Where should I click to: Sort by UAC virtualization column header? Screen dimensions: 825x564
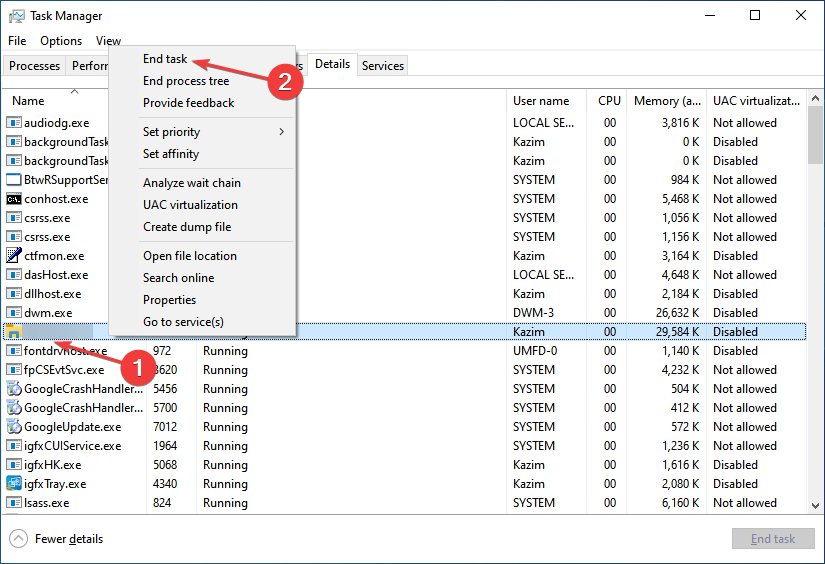pyautogui.click(x=756, y=101)
